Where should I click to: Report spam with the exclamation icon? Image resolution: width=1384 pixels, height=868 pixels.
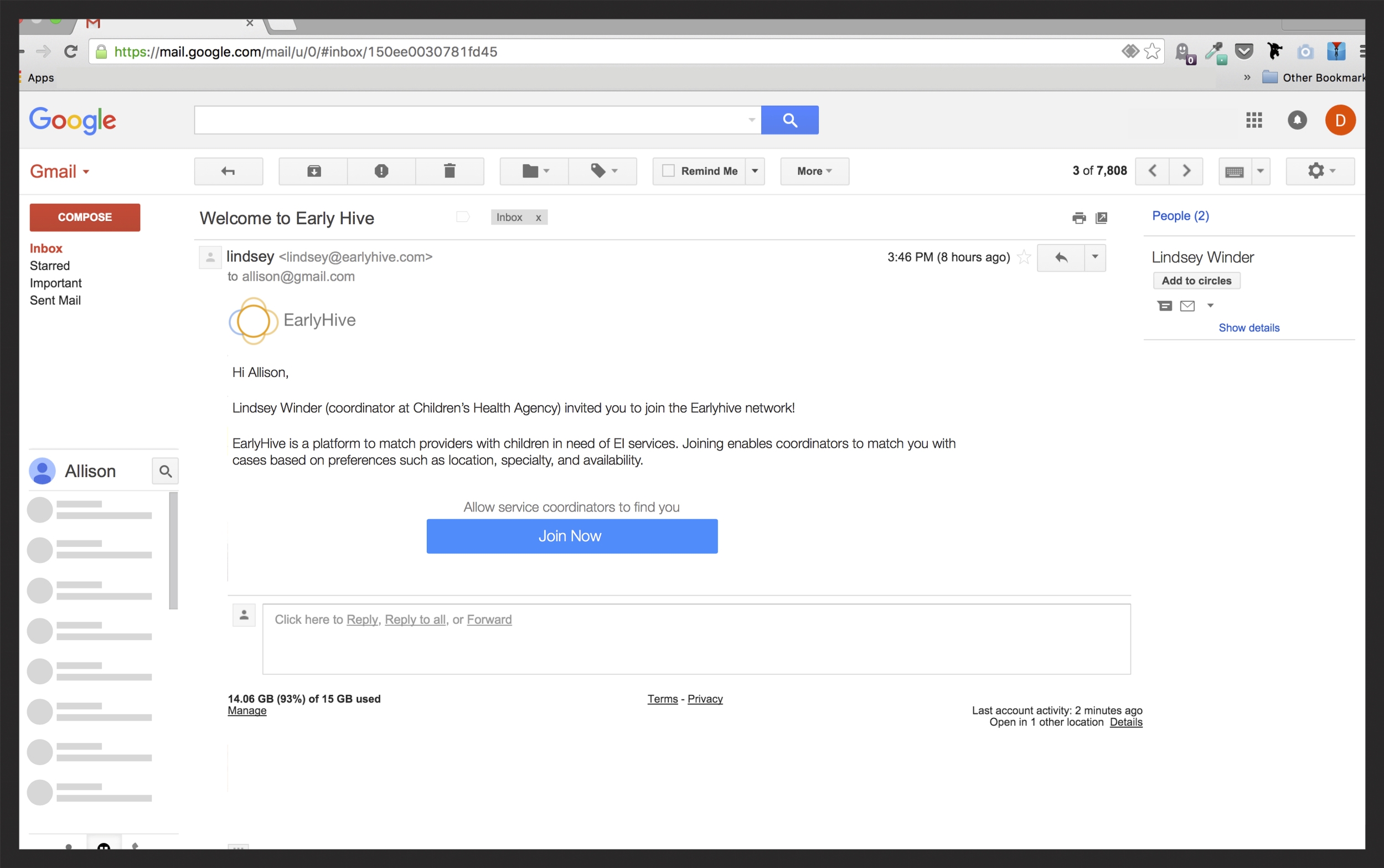[x=381, y=171]
